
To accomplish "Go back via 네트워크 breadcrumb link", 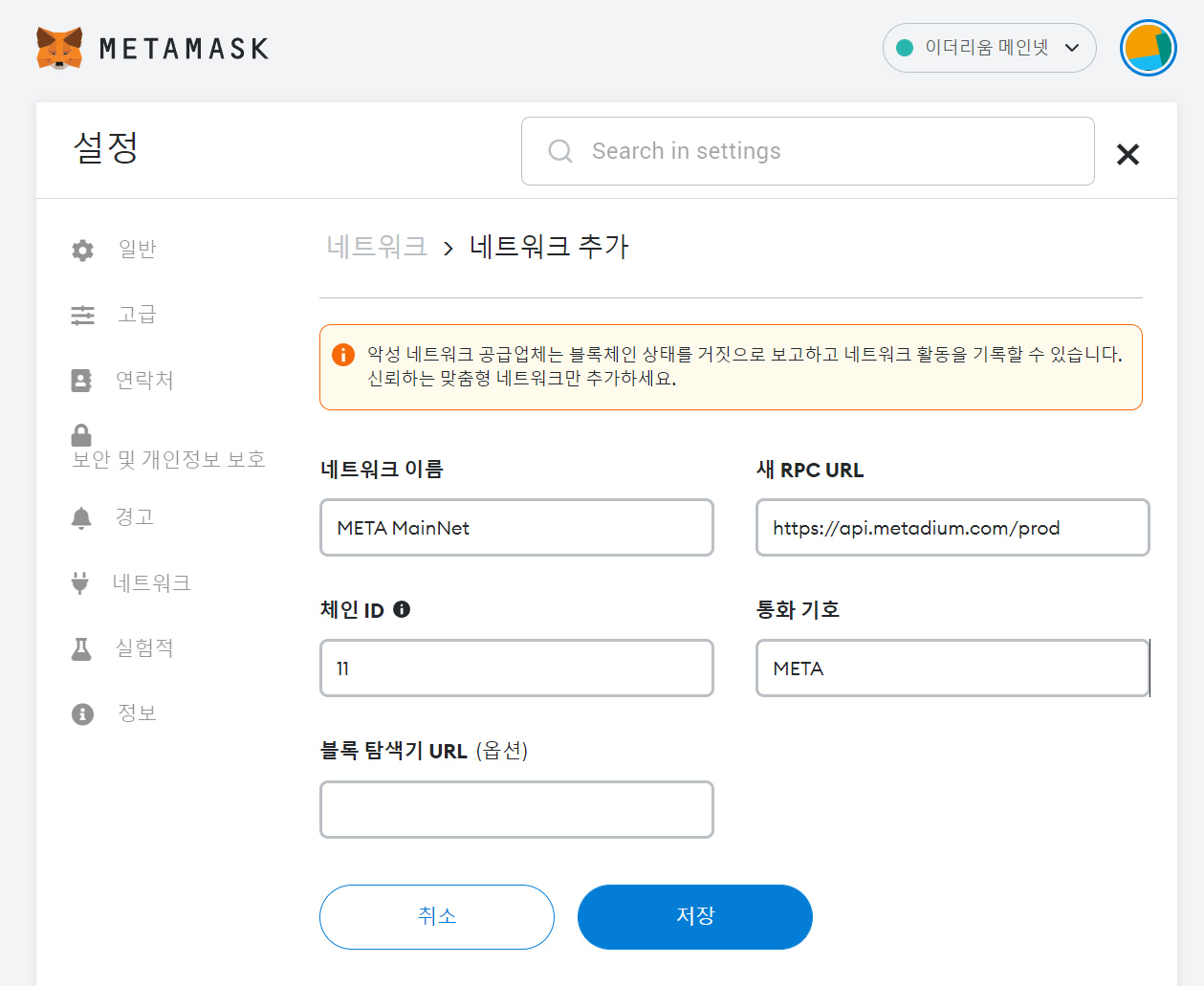I will (x=377, y=247).
